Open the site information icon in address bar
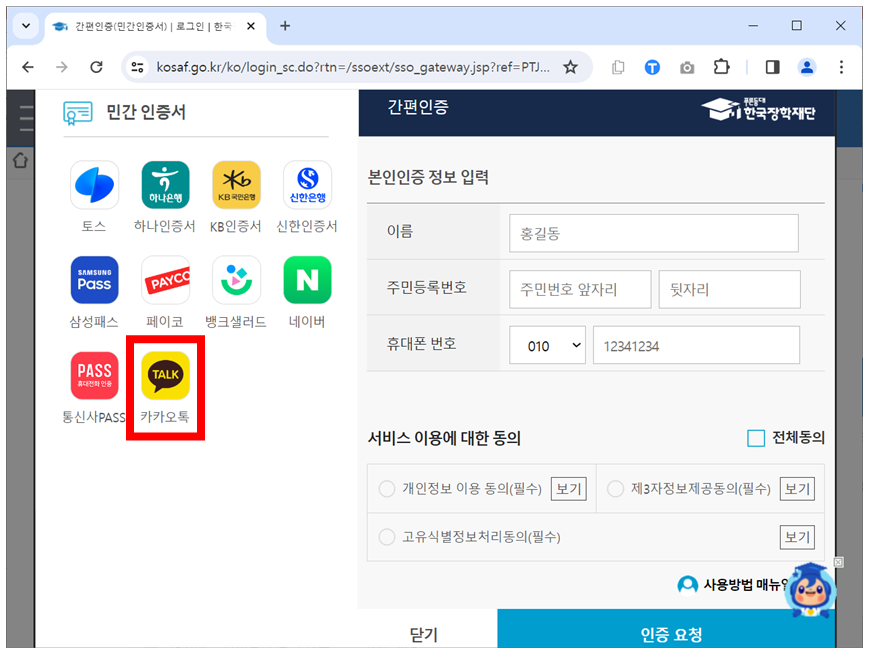 (x=137, y=67)
